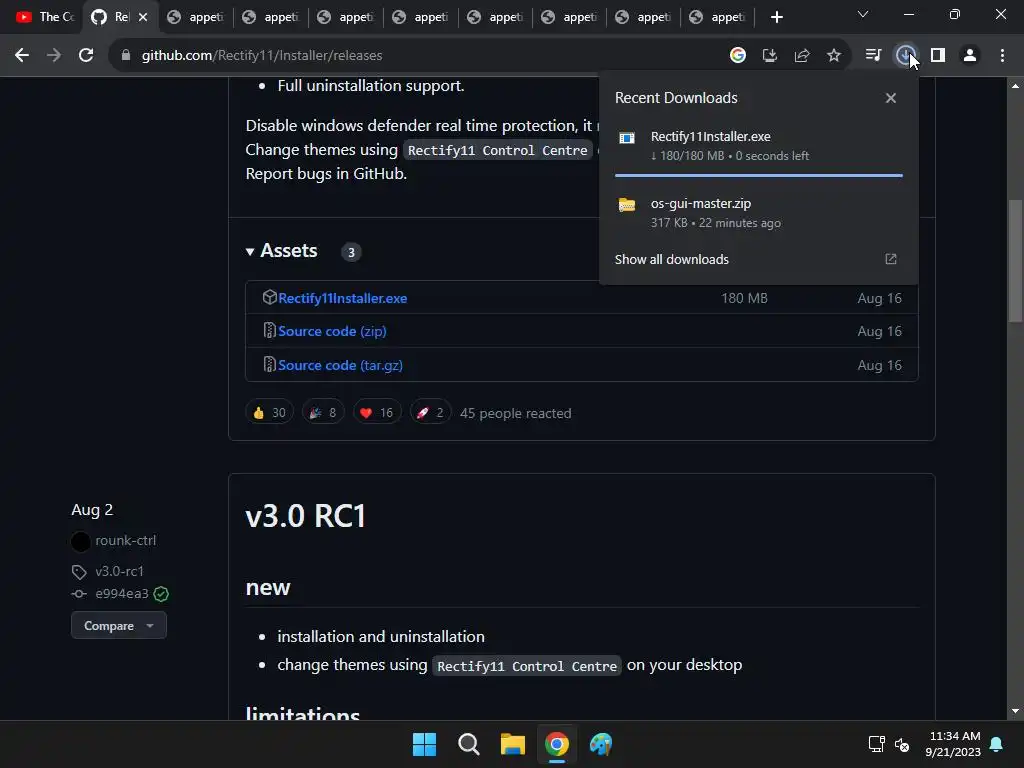This screenshot has width=1024, height=768.
Task: Open the Paint app from taskbar
Action: (x=600, y=744)
